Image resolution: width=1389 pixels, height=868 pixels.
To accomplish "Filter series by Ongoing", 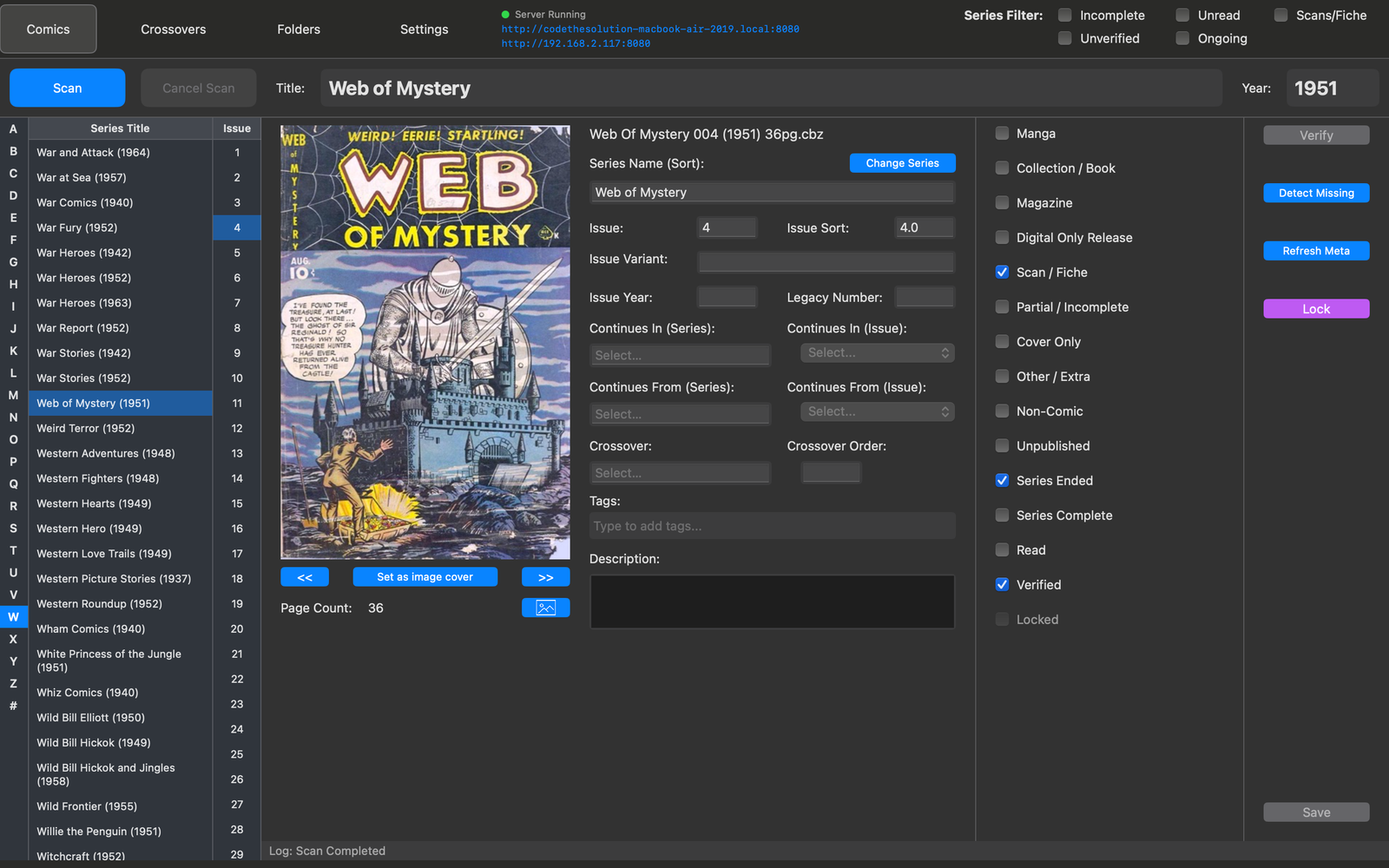I will tap(1182, 38).
